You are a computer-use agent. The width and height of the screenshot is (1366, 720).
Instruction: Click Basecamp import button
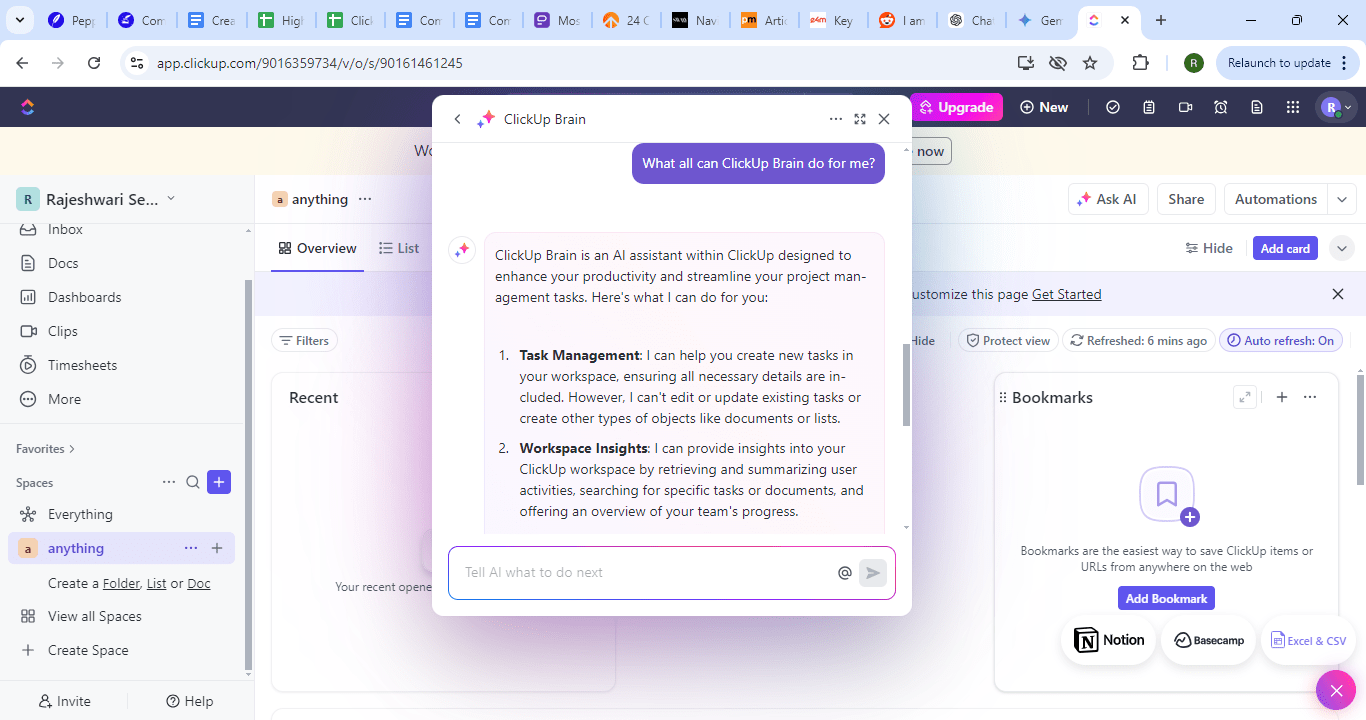(x=1208, y=640)
